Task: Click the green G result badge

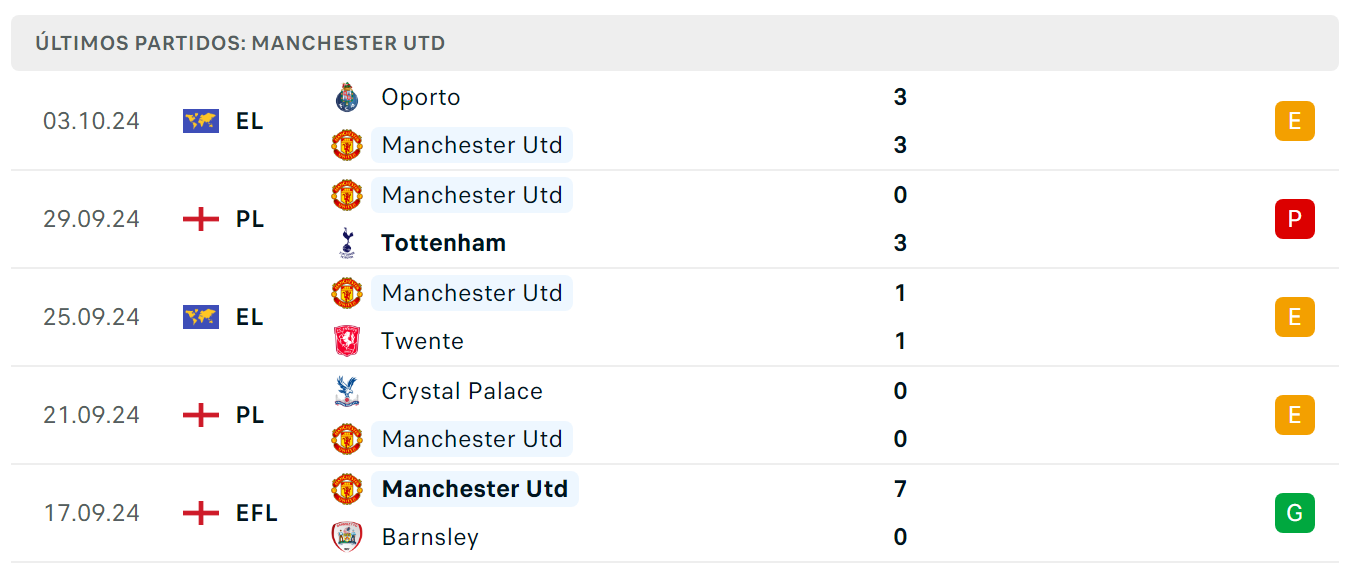Action: (x=1294, y=513)
